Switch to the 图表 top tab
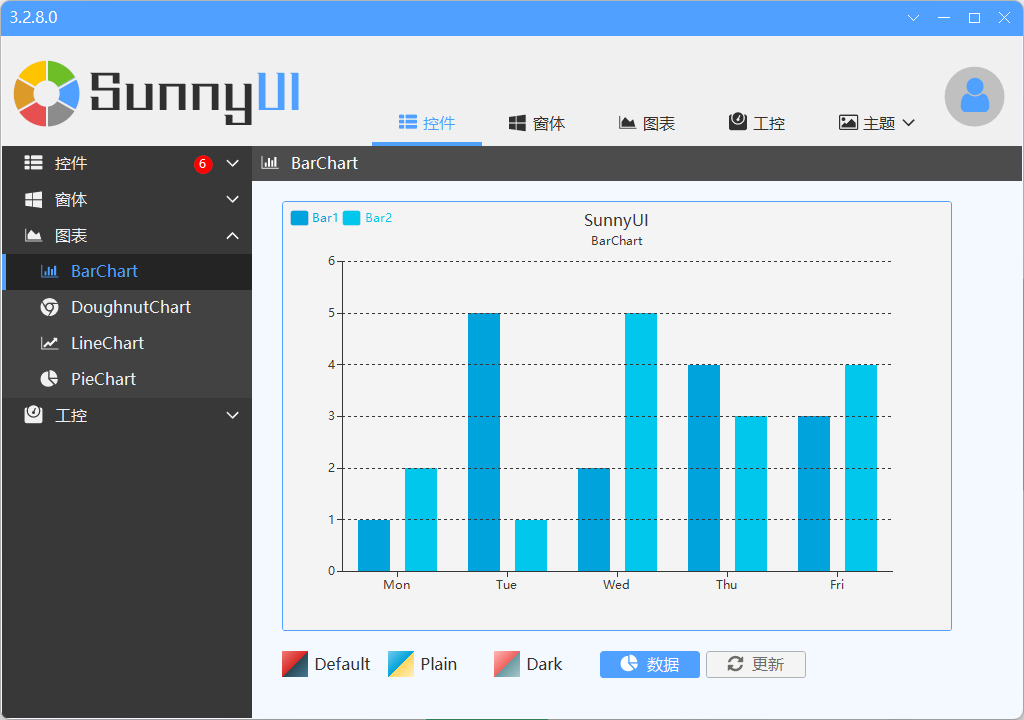Viewport: 1024px width, 720px height. pyautogui.click(x=647, y=123)
